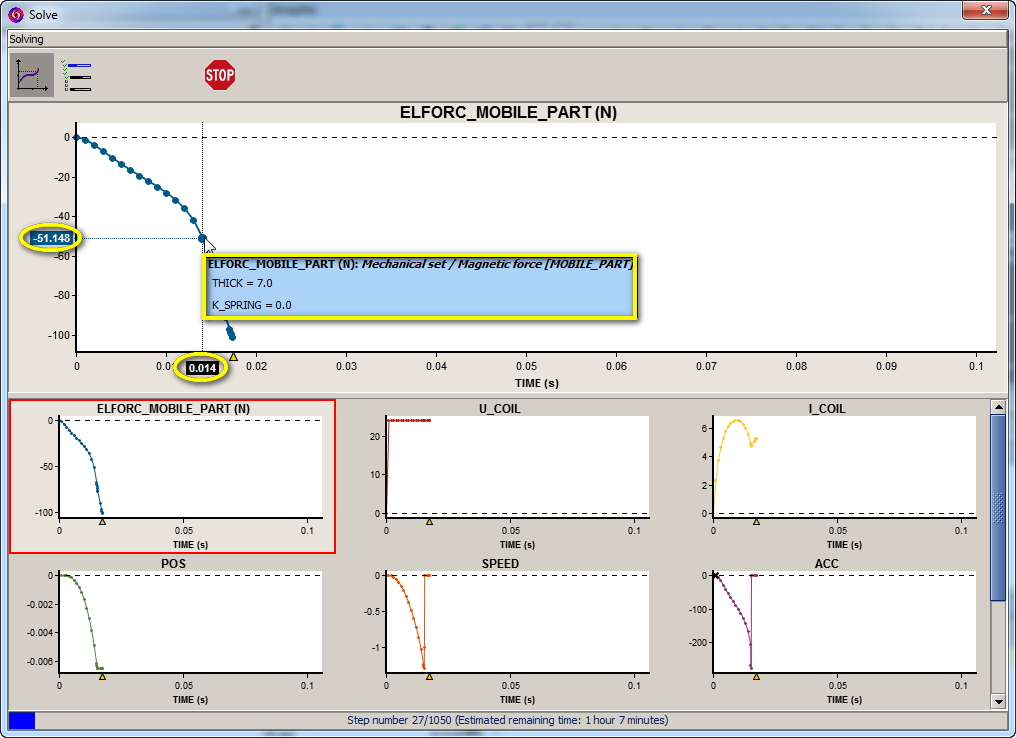Image resolution: width=1016 pixels, height=738 pixels.
Task: Click the scrollbar down arrow in thumbnails panel
Action: pos(998,701)
